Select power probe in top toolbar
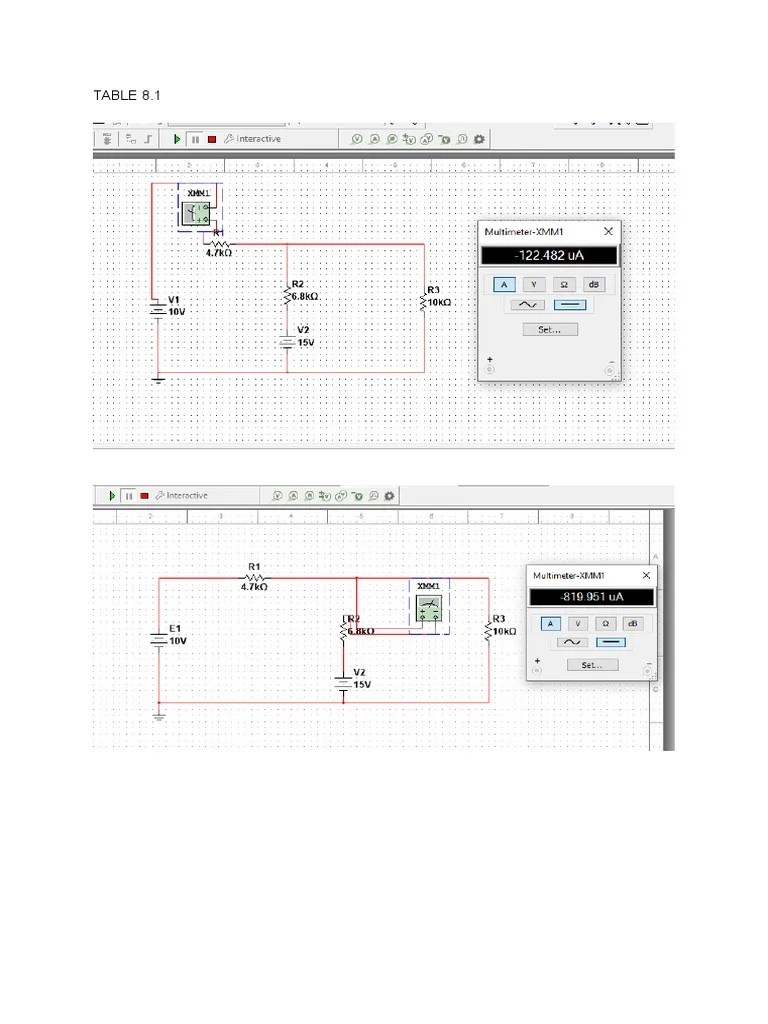This screenshot has width=768, height=1024. (x=392, y=139)
